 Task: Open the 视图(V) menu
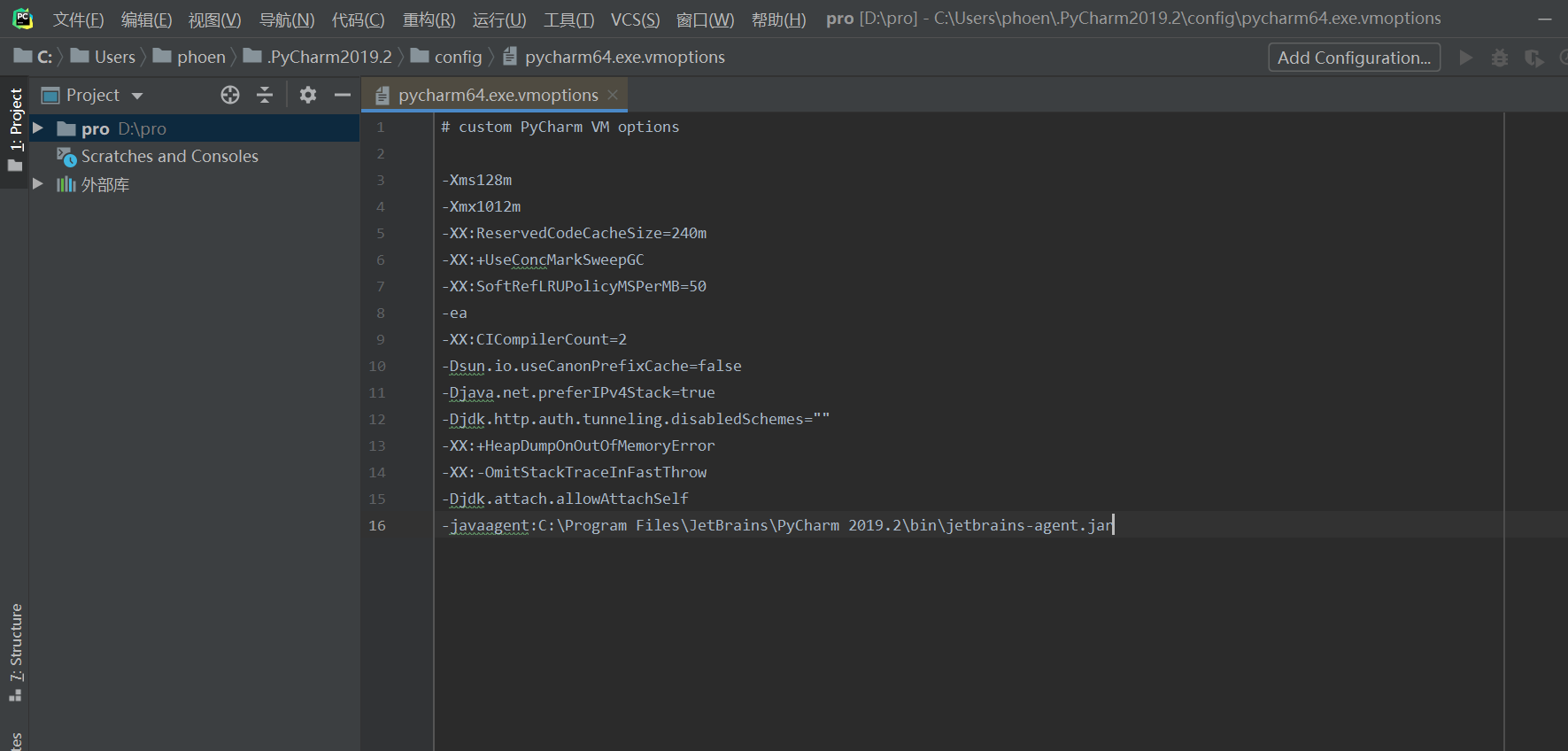pyautogui.click(x=214, y=19)
